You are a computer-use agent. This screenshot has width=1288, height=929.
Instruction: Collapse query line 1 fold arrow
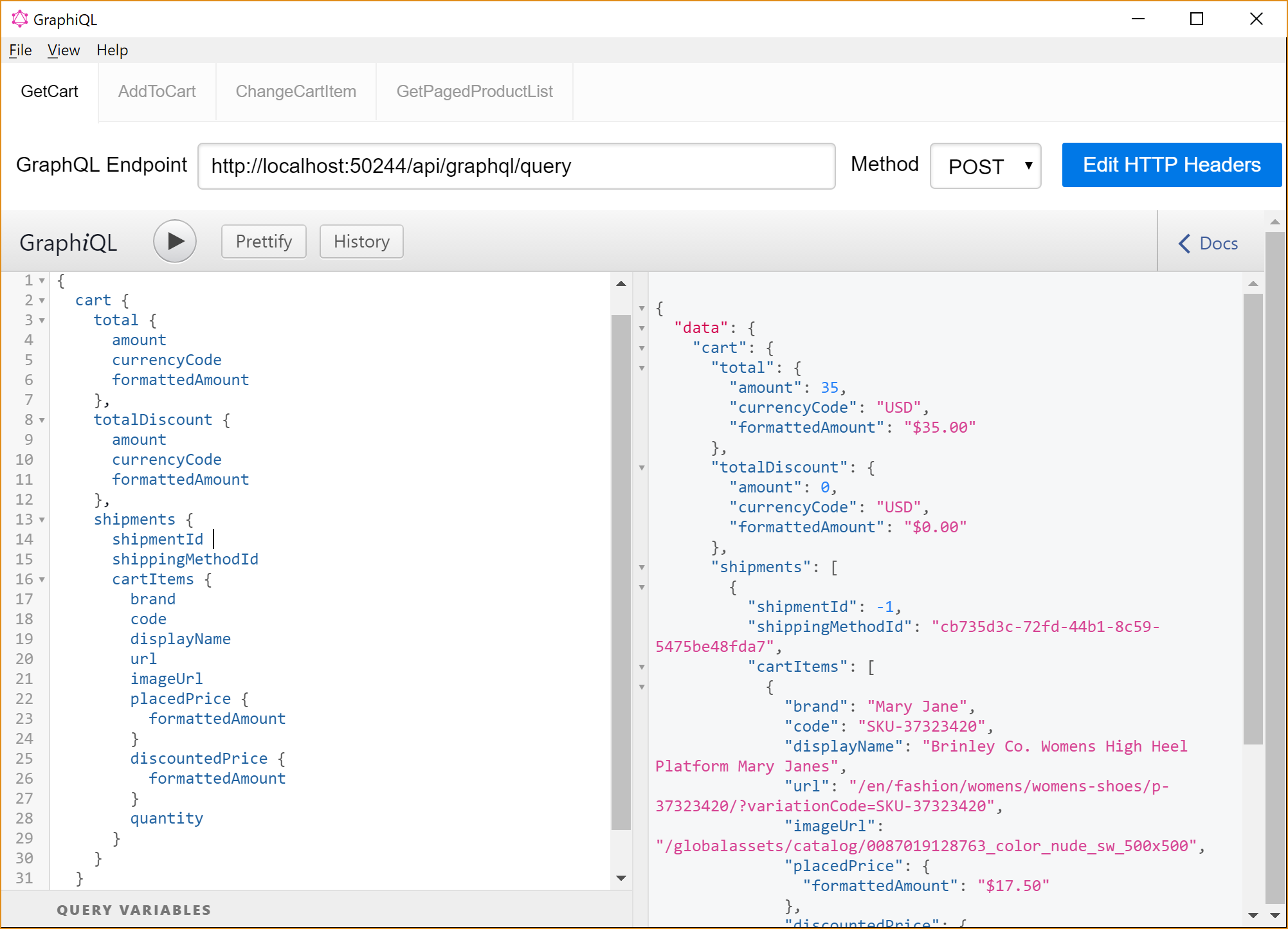pyautogui.click(x=42, y=281)
